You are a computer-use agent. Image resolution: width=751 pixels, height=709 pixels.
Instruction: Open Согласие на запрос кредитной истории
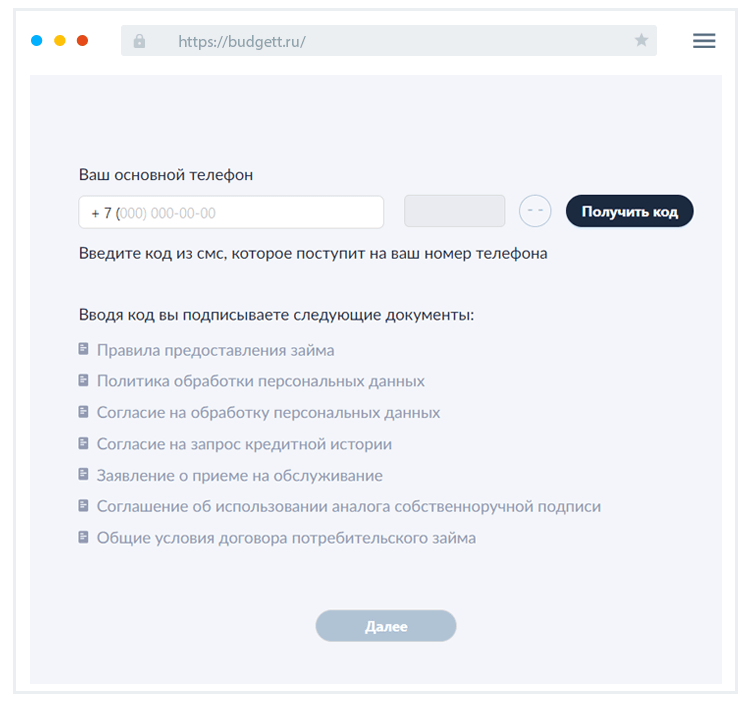(x=244, y=444)
